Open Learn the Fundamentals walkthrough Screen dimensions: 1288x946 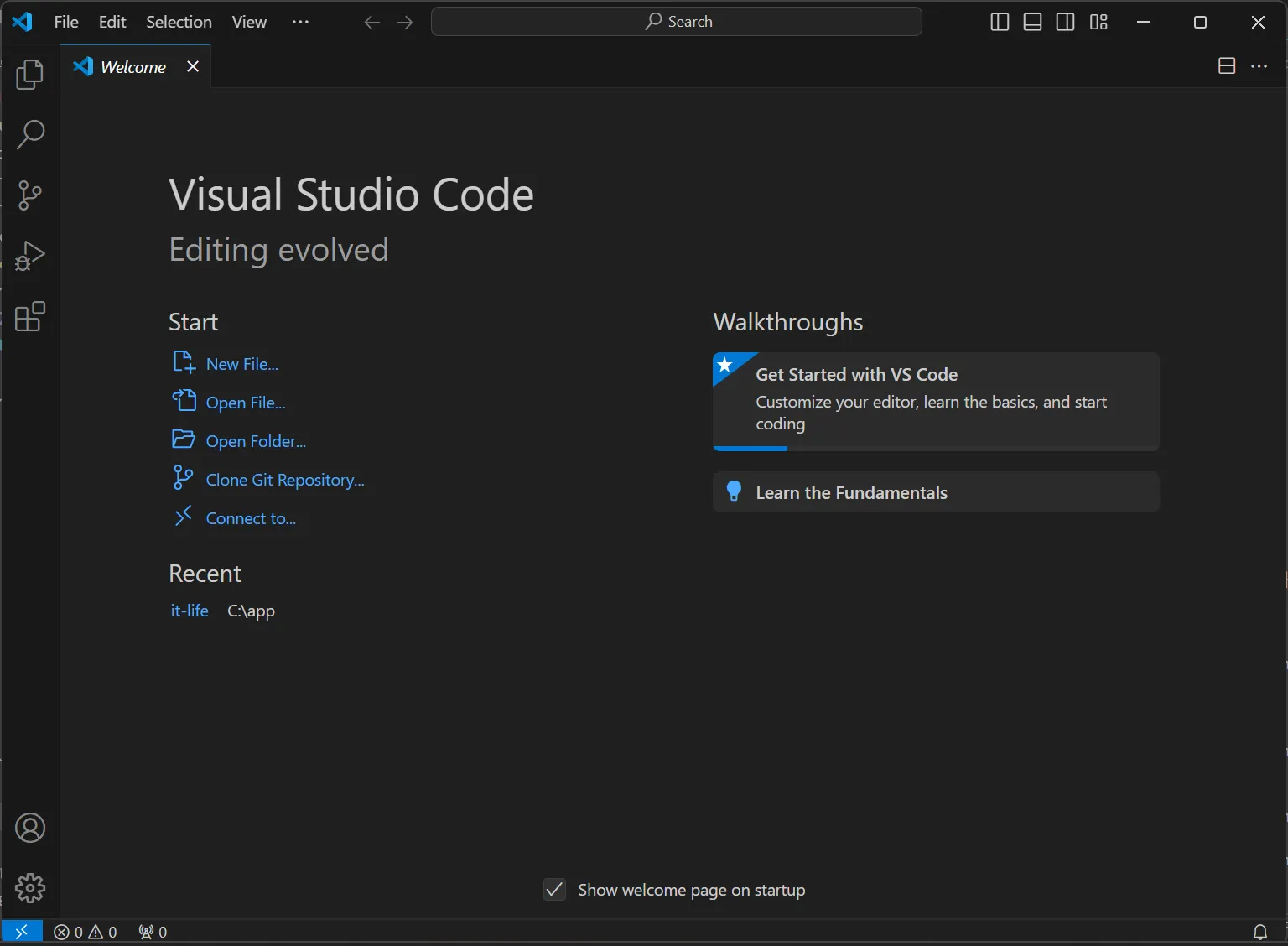coord(936,492)
